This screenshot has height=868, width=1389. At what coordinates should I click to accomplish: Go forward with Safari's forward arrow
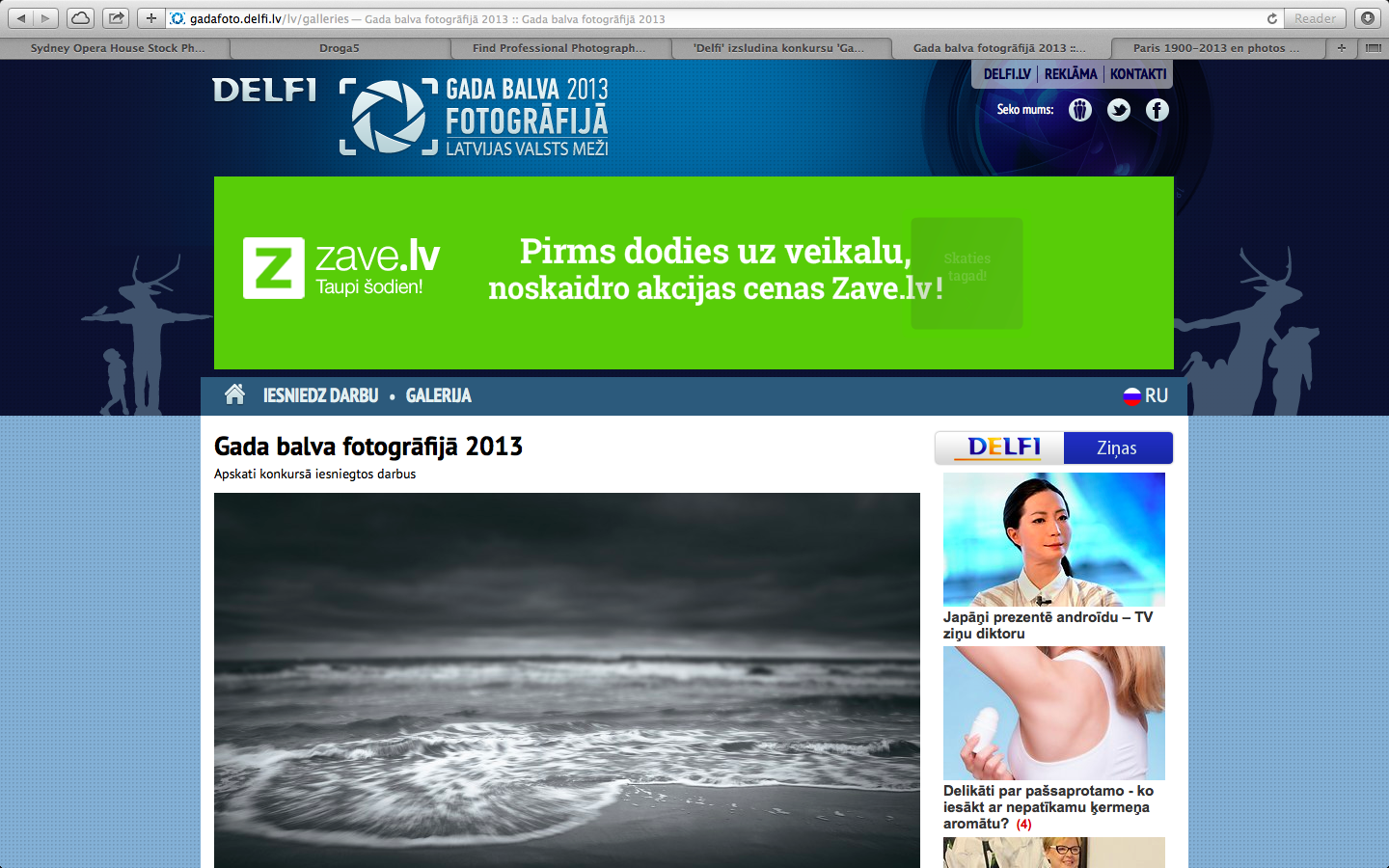pyautogui.click(x=45, y=18)
